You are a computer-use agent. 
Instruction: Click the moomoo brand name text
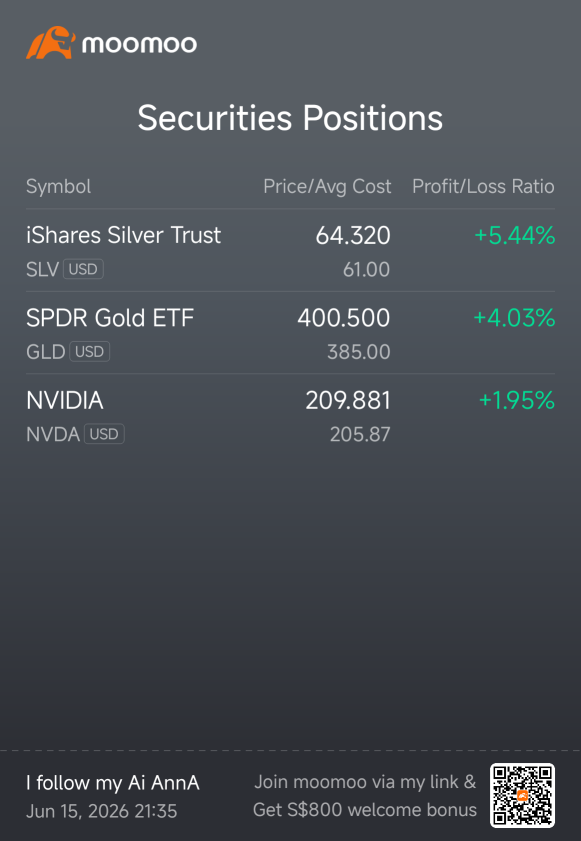[x=139, y=44]
